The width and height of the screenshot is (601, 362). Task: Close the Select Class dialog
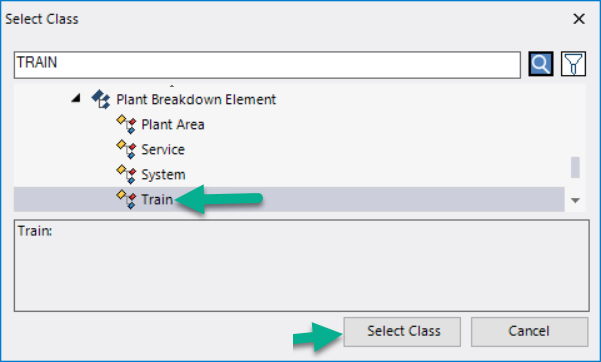[579, 19]
